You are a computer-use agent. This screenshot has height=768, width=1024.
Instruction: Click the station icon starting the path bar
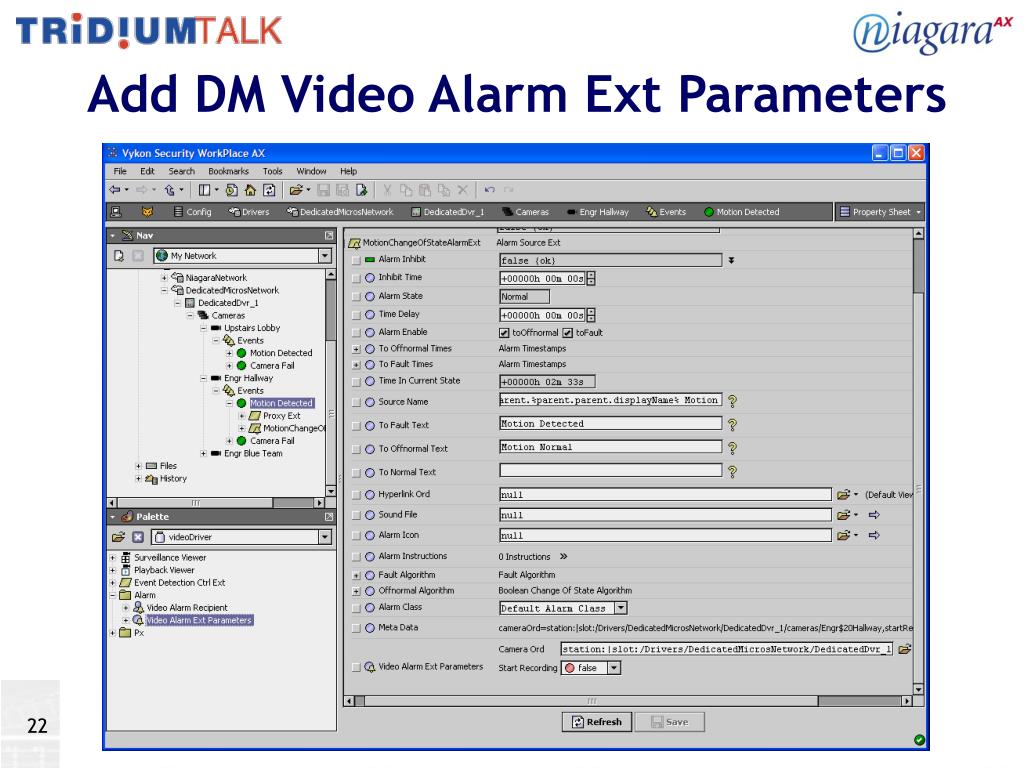(116, 212)
